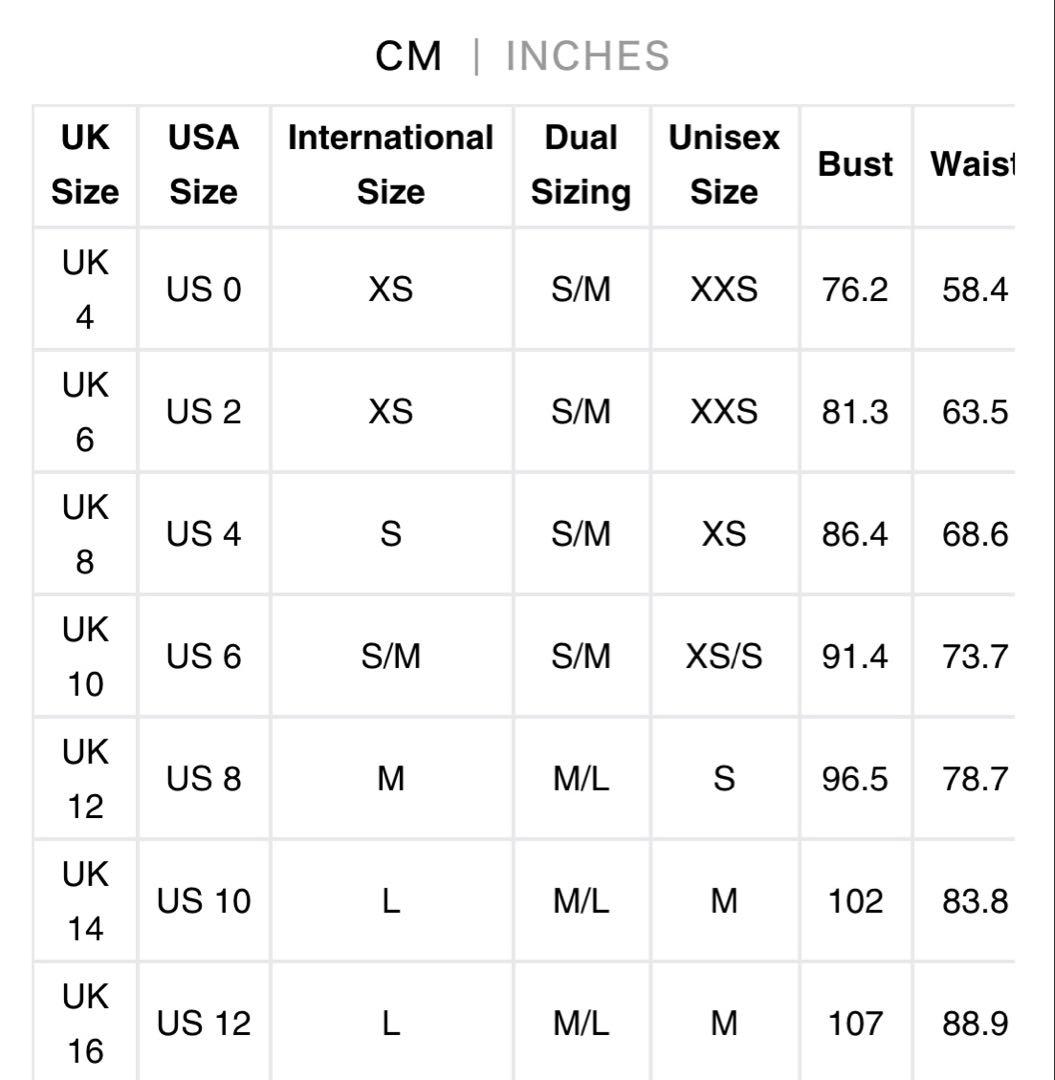Select the UK 16 row cell
This screenshot has width=1055, height=1080.
tap(85, 1023)
